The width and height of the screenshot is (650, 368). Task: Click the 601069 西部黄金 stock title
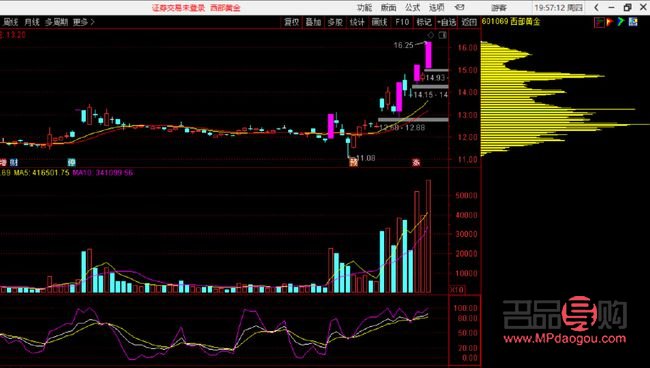(511, 22)
